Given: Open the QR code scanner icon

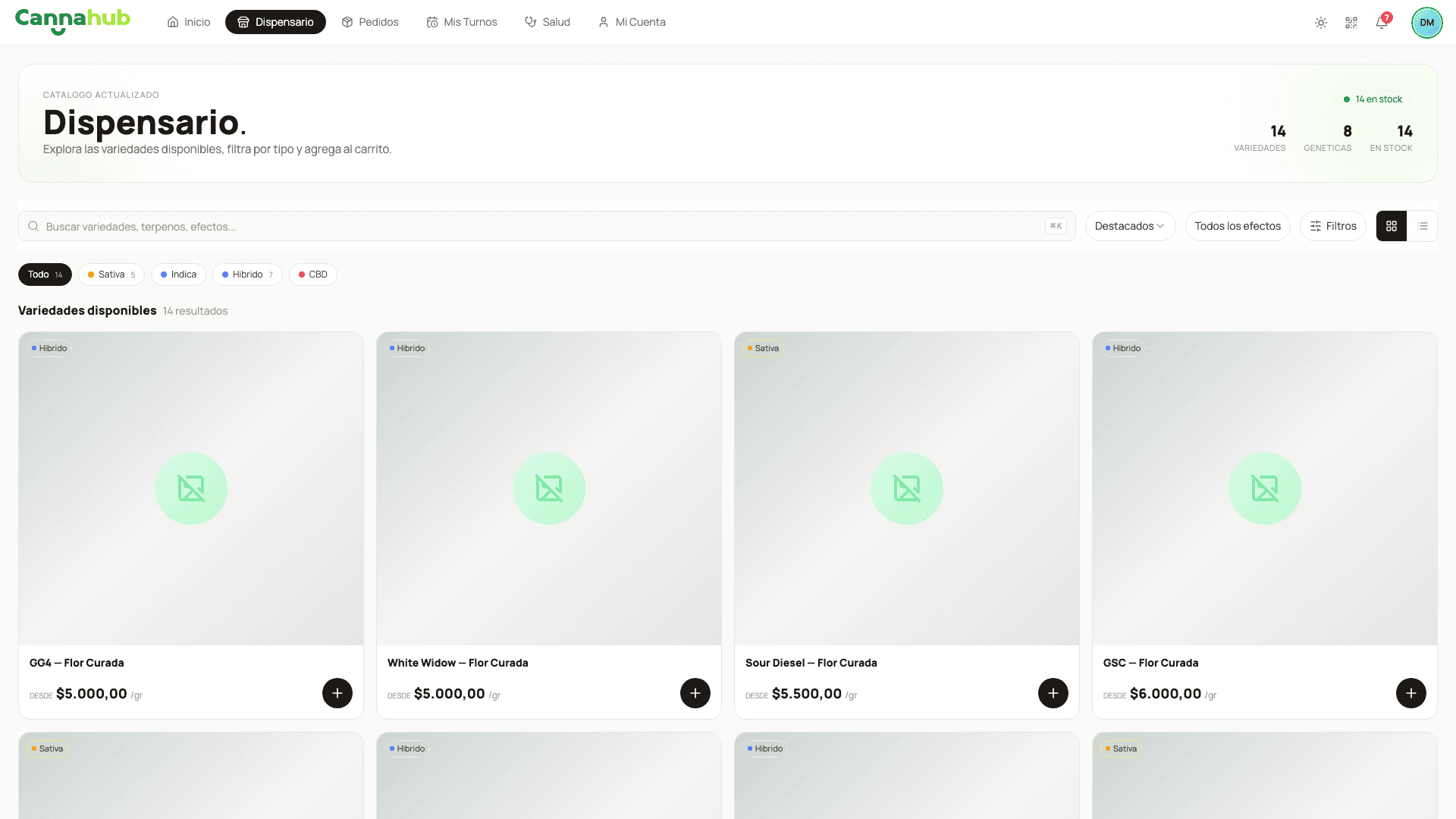Looking at the screenshot, I should 1351,23.
